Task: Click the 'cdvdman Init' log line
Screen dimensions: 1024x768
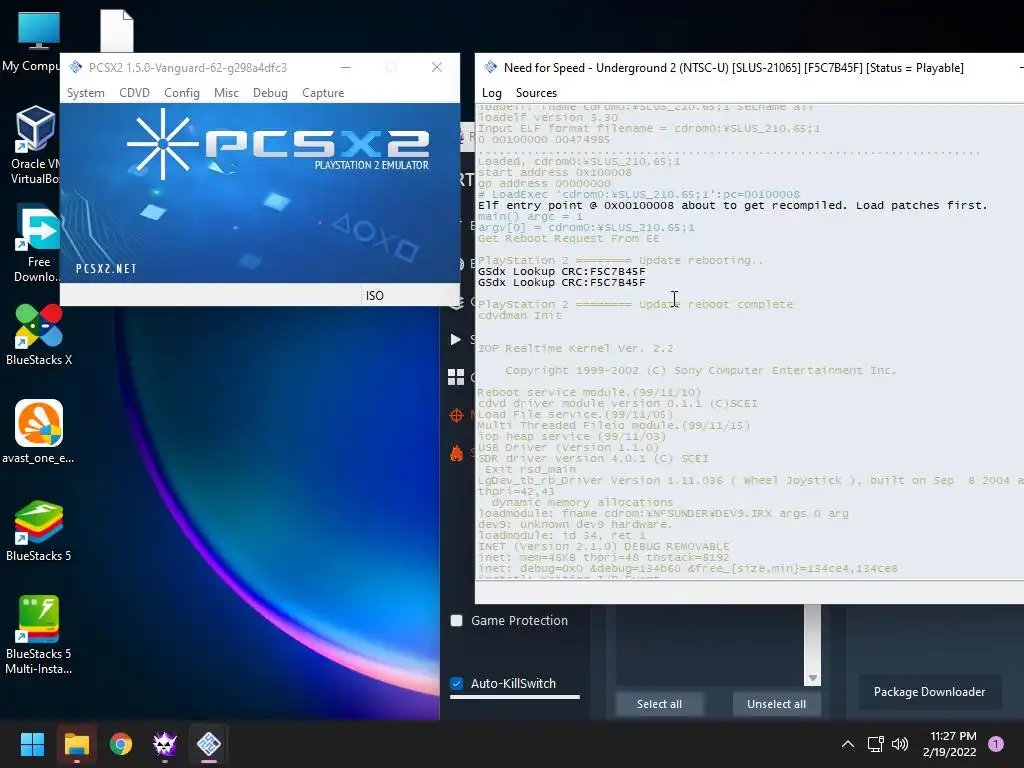Action: tap(519, 315)
